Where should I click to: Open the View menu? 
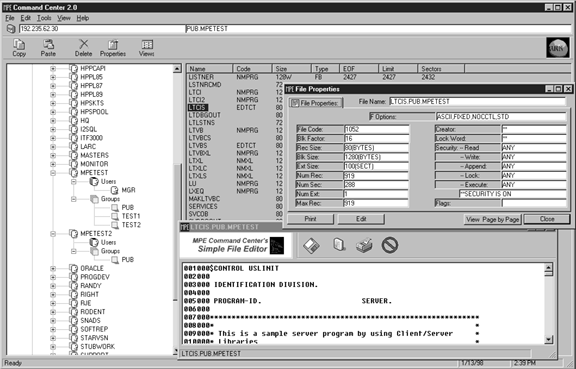pos(64,18)
